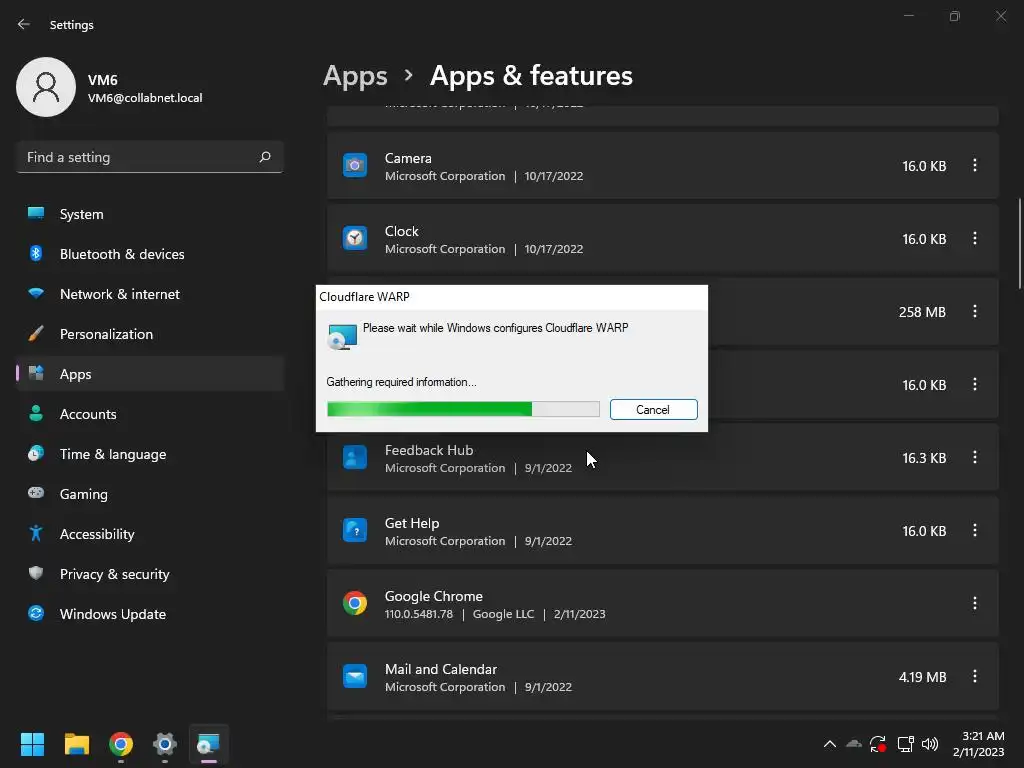Click the installer icon in taskbar

click(x=208, y=744)
